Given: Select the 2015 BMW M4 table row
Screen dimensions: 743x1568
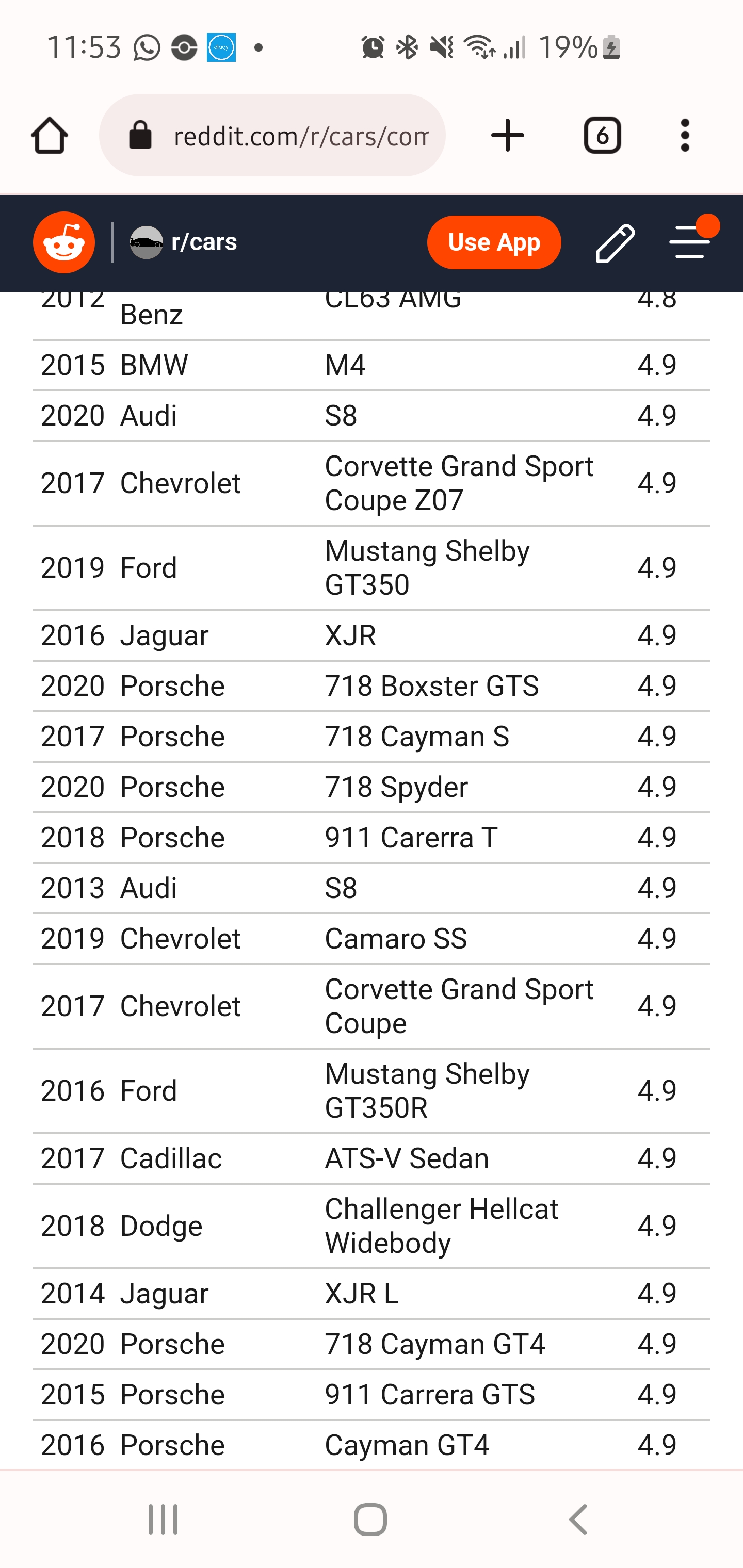Looking at the screenshot, I should (x=372, y=366).
